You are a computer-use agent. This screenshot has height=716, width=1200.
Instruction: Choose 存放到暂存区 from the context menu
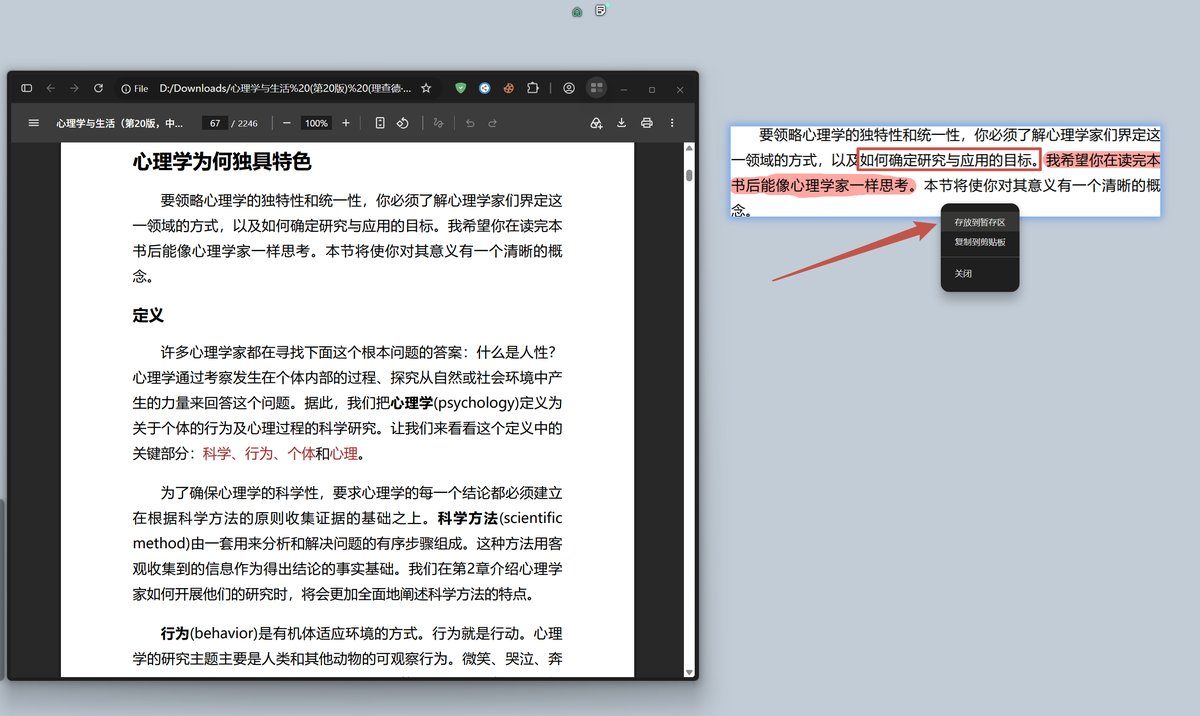pos(979,222)
